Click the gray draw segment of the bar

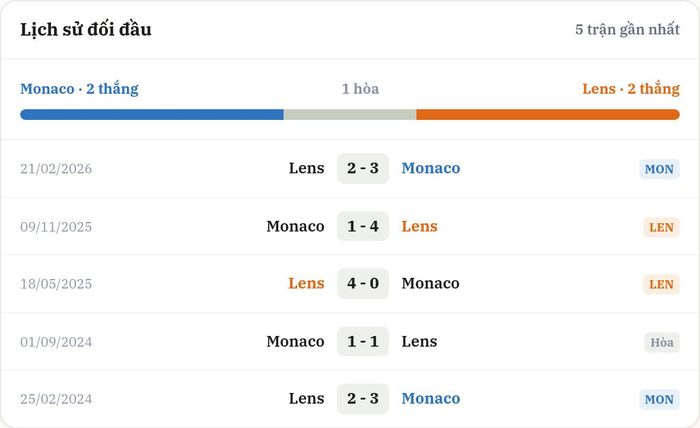coord(350,115)
